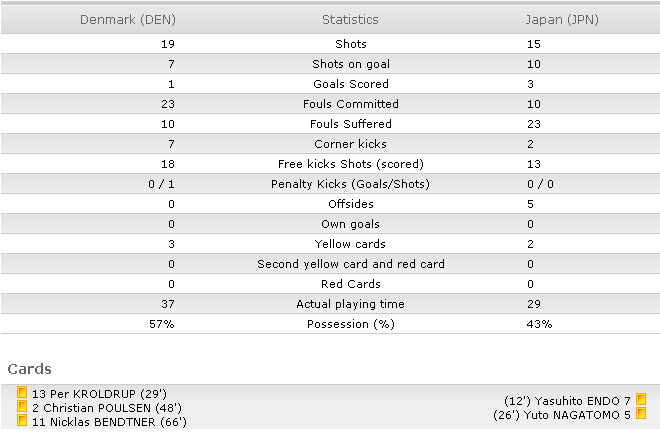Click the yellow card icon beside Yasuhito ENDO

[x=641, y=399]
